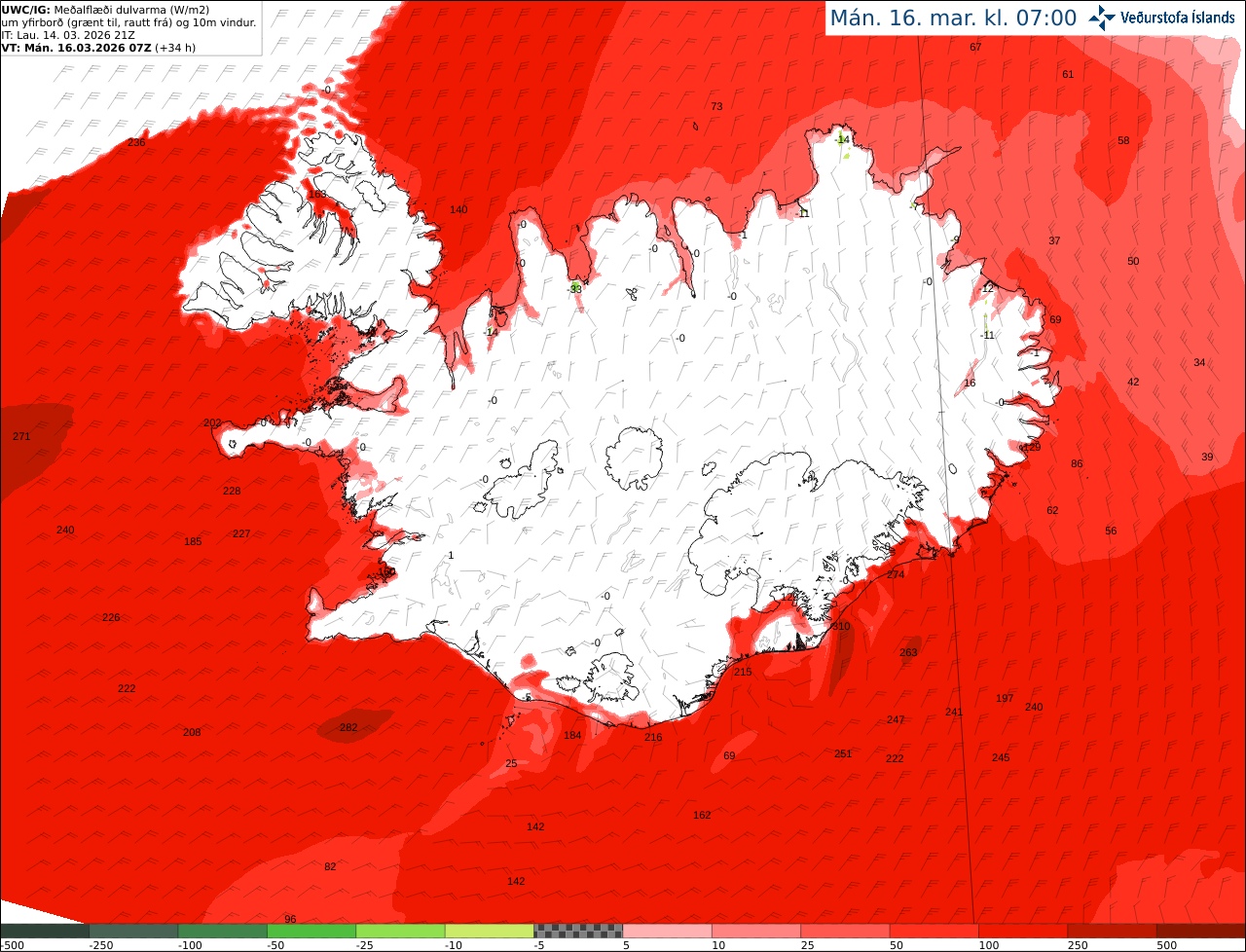Image resolution: width=1246 pixels, height=952 pixels.
Task: Pick the light green swatch between -25 and -10
Action: [400, 931]
